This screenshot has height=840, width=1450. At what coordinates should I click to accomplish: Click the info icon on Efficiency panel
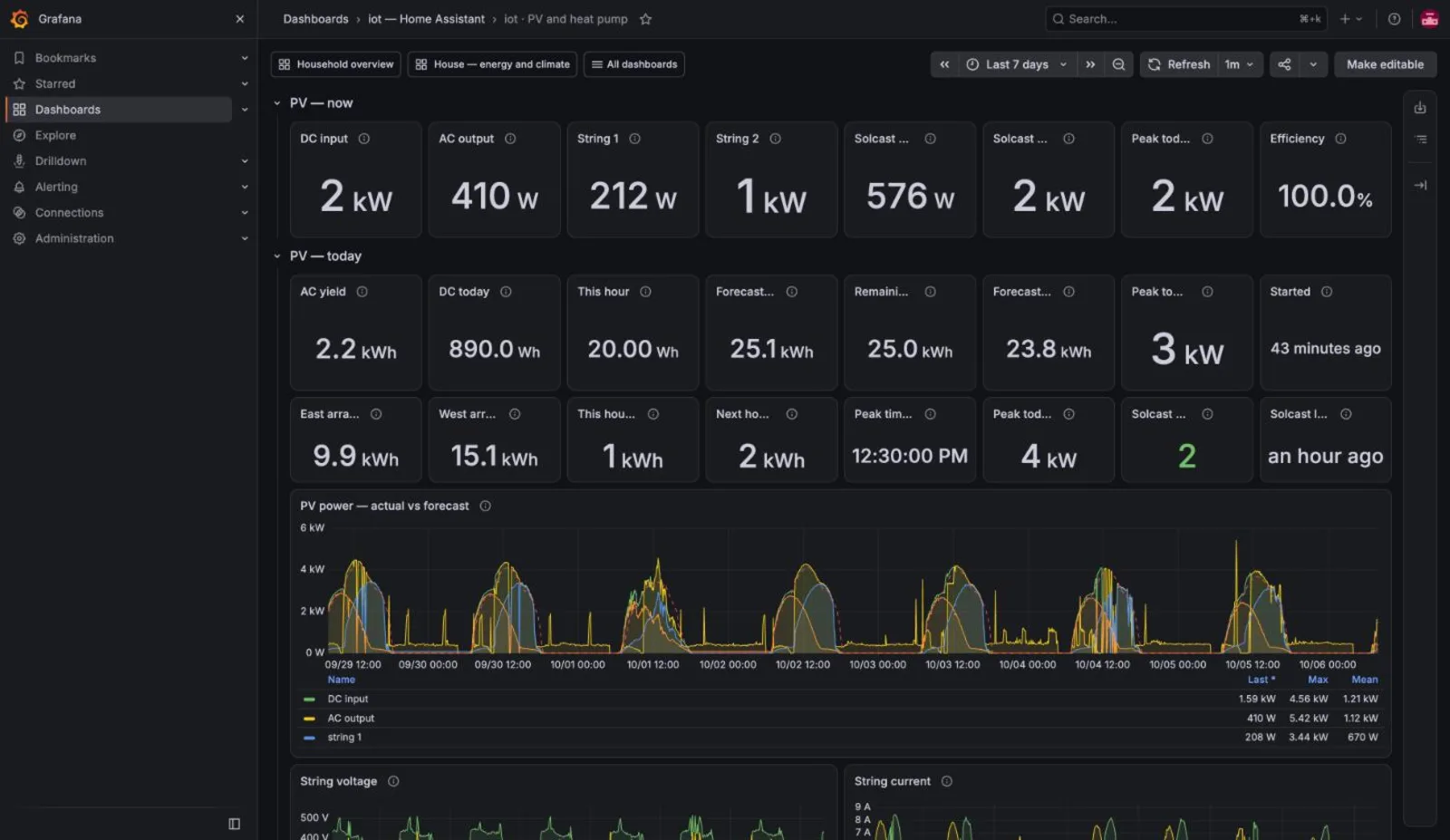click(1340, 139)
